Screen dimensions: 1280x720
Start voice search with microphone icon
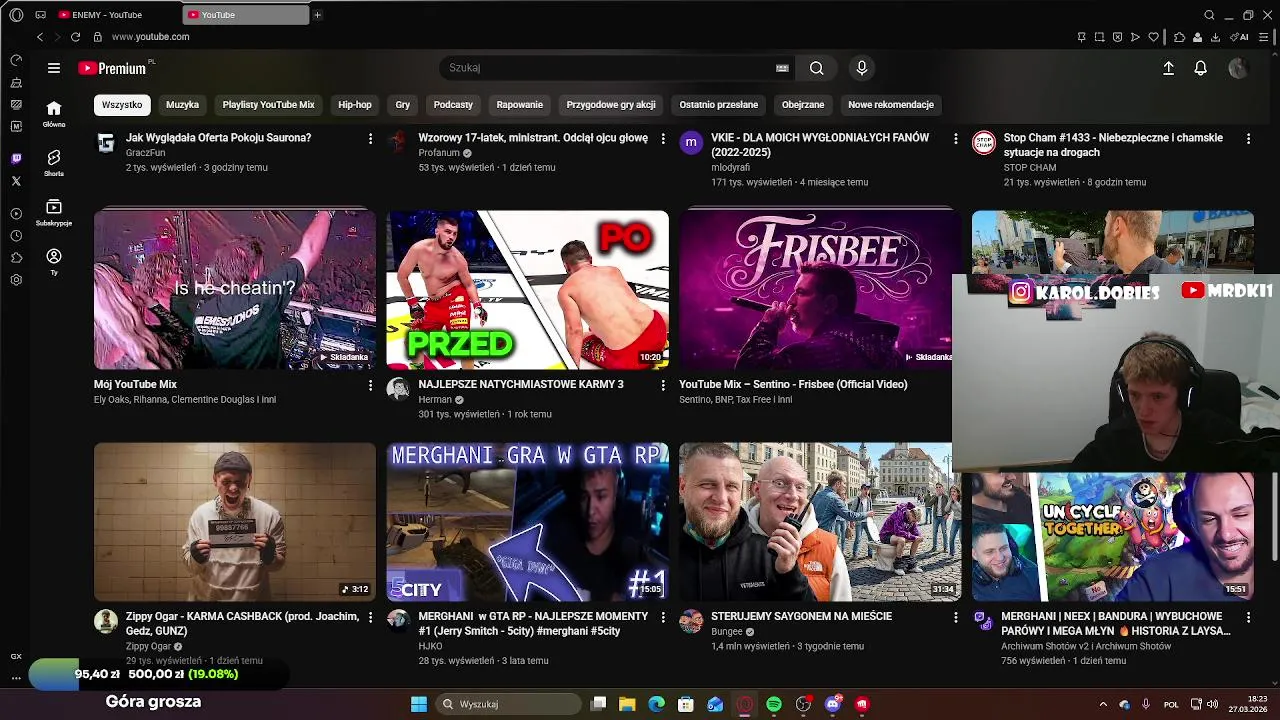point(861,68)
